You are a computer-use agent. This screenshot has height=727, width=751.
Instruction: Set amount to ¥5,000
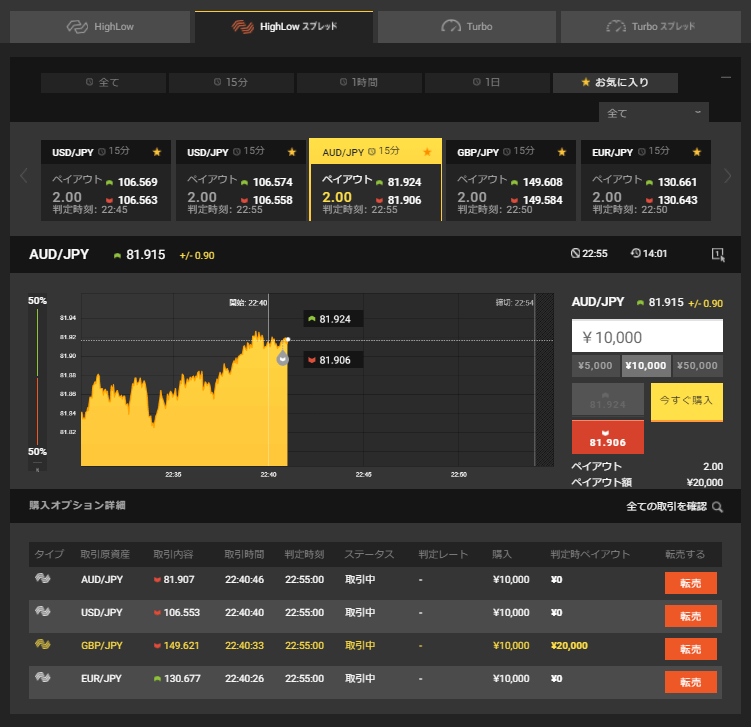pyautogui.click(x=595, y=366)
